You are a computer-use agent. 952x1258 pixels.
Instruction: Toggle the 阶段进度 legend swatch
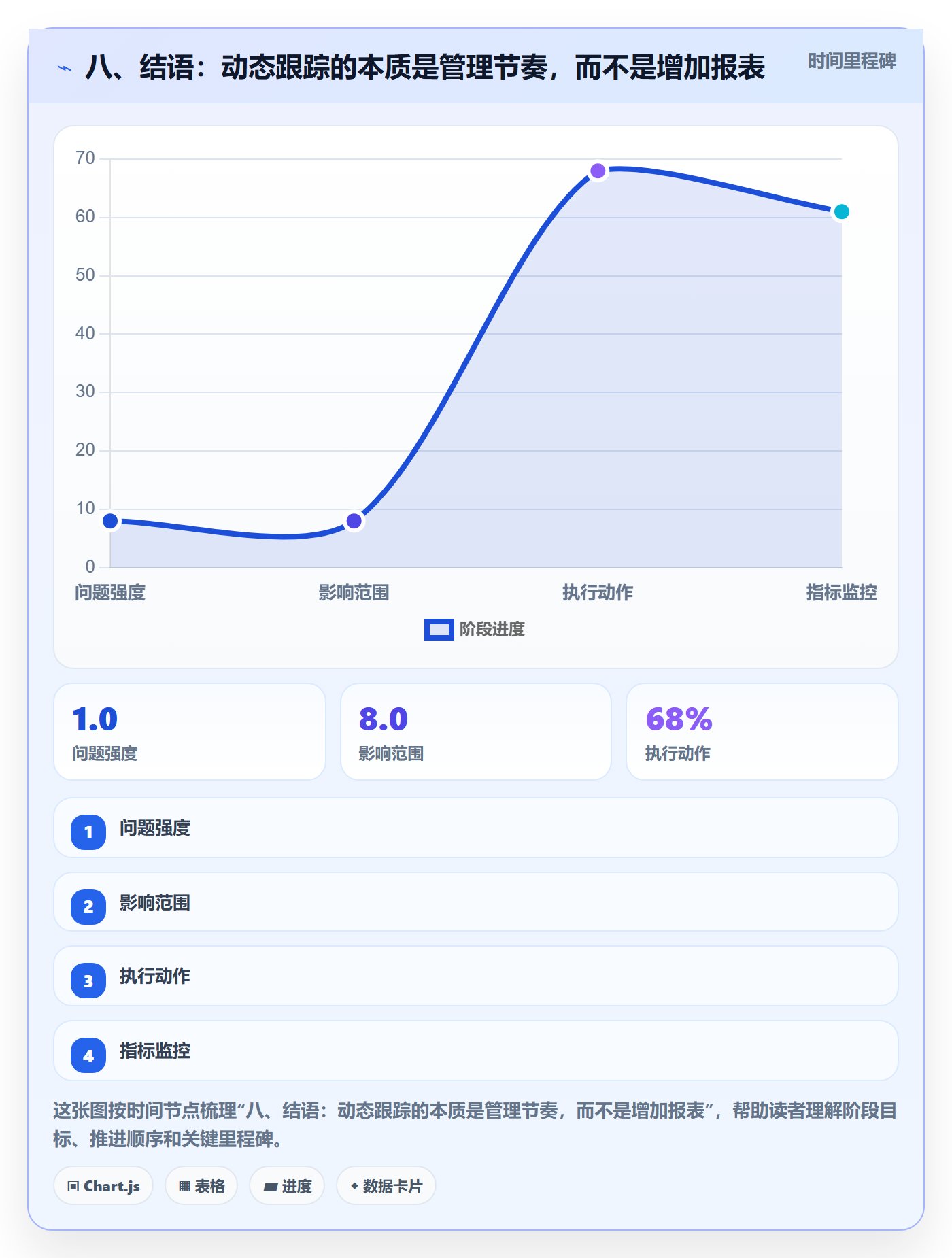click(439, 630)
